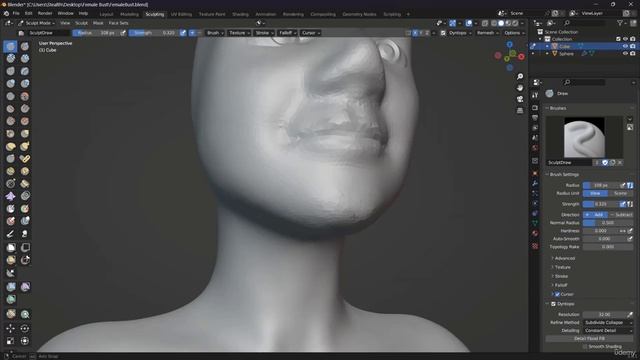Screen dimensions: 640x360
Task: Toggle viewport overlays button
Action: (x=469, y=23)
